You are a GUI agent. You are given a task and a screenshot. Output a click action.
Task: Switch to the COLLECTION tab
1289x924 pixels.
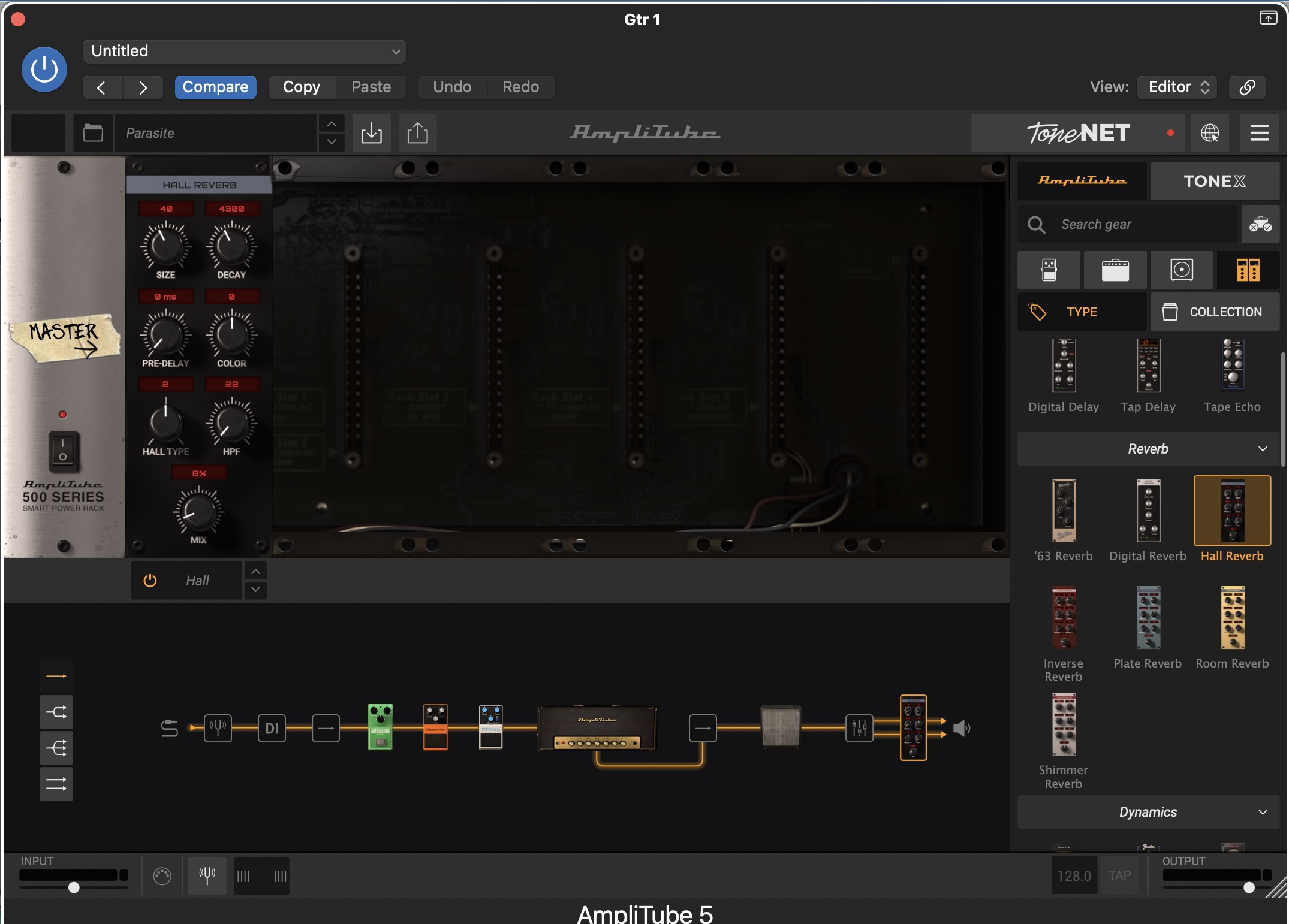(1214, 312)
